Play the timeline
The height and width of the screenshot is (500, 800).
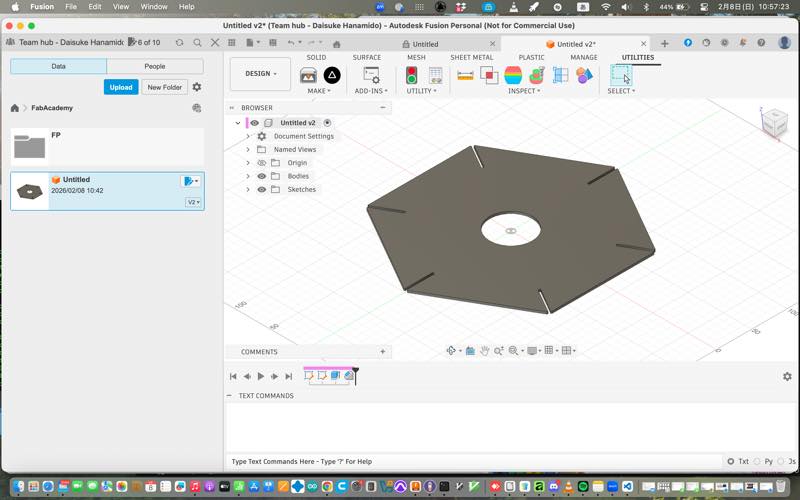(261, 376)
